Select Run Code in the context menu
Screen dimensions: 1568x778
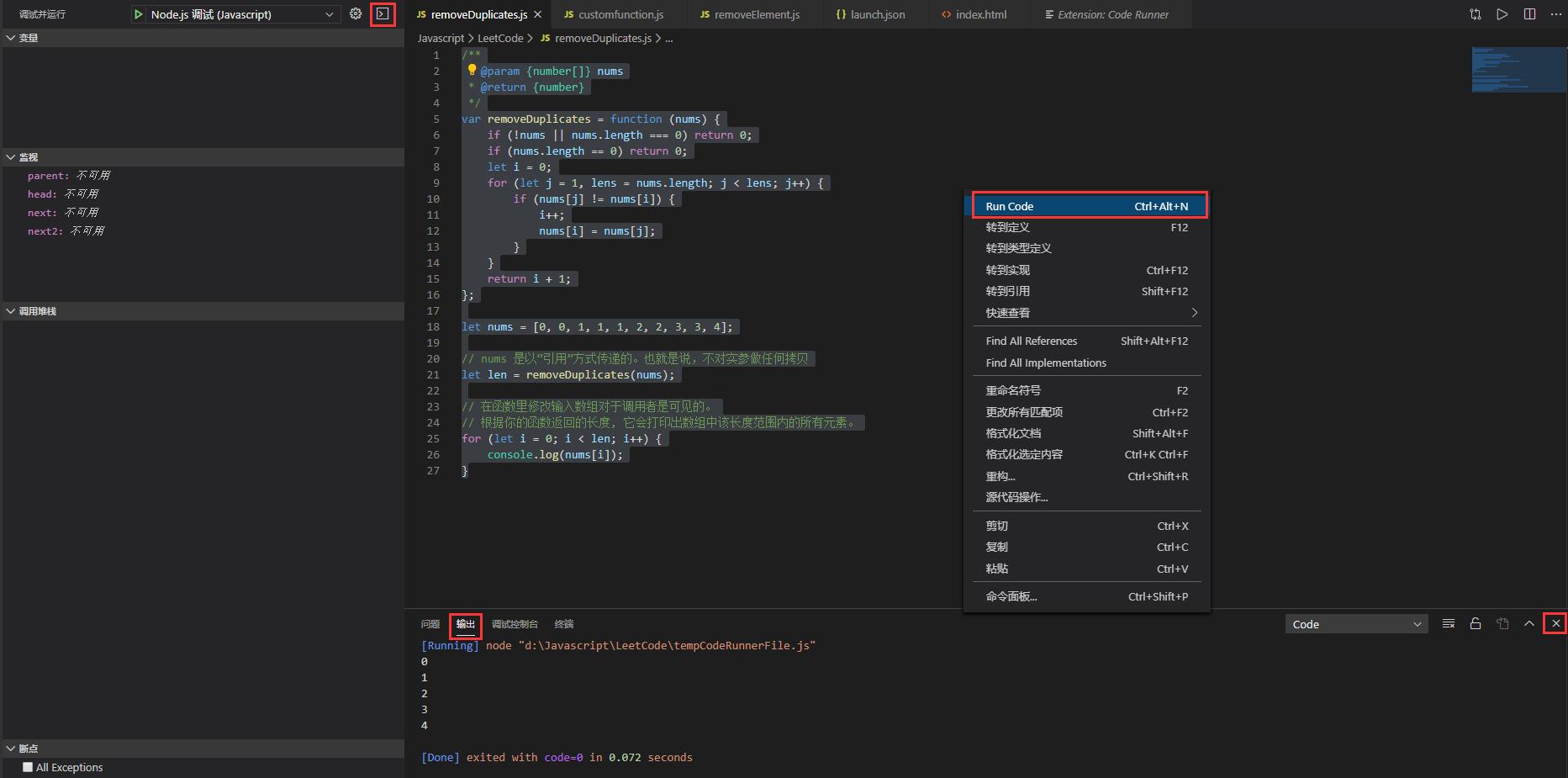tap(1090, 206)
